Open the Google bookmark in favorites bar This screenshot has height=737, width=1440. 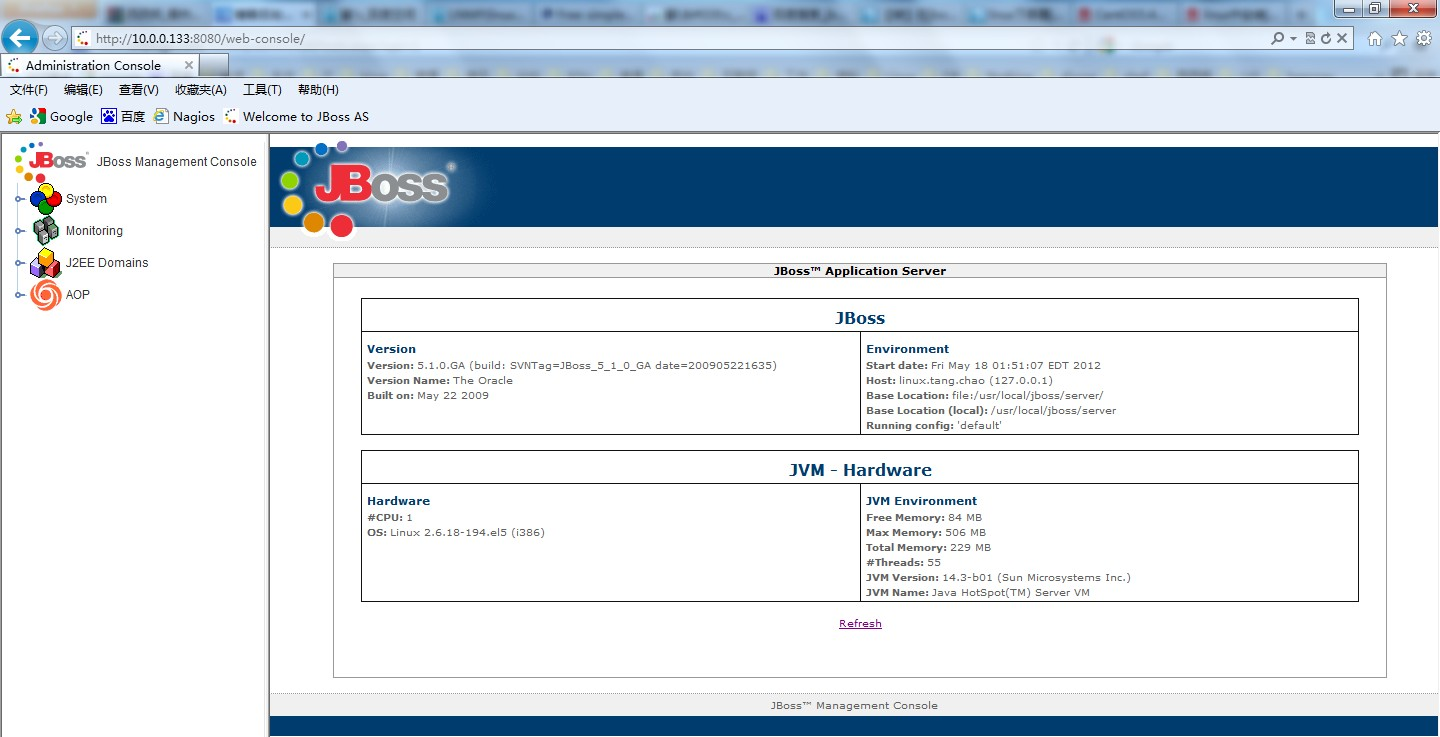(x=62, y=116)
